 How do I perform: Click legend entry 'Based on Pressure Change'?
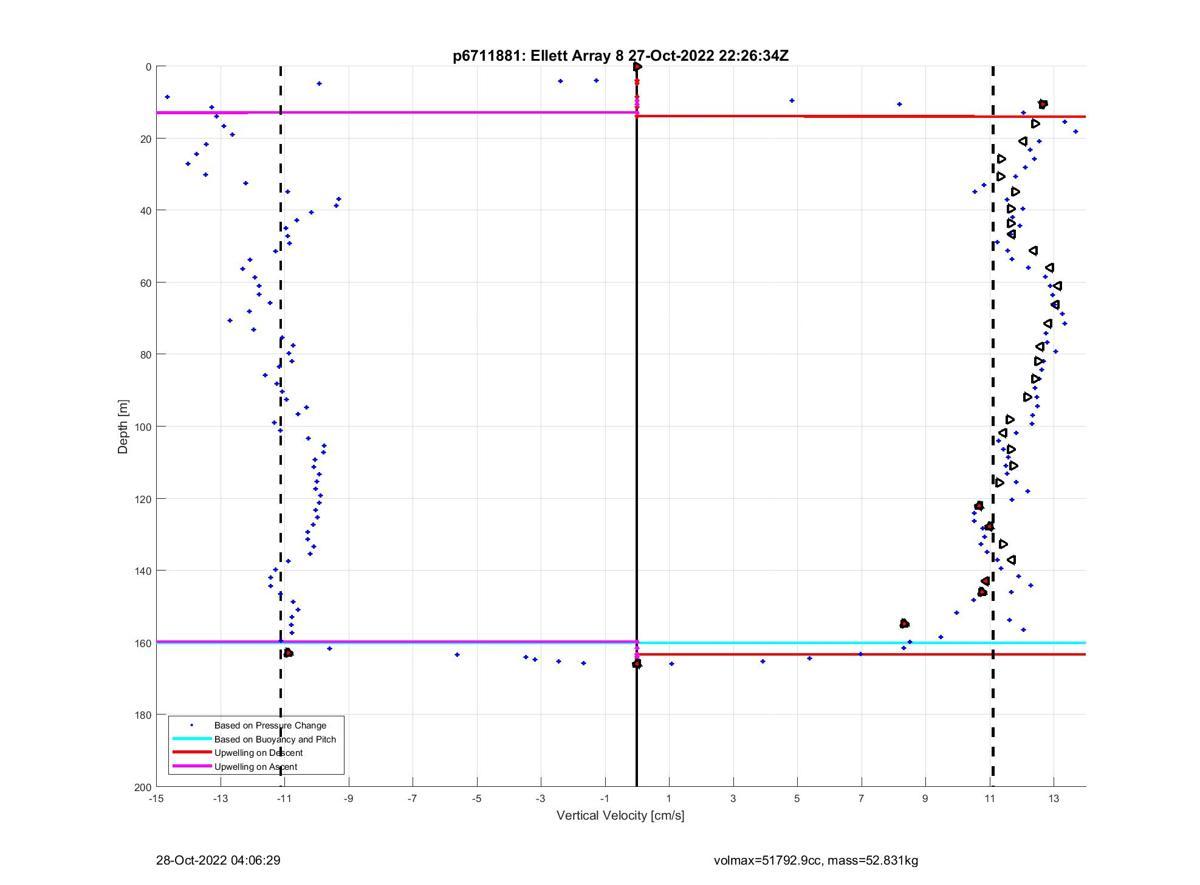pos(270,725)
